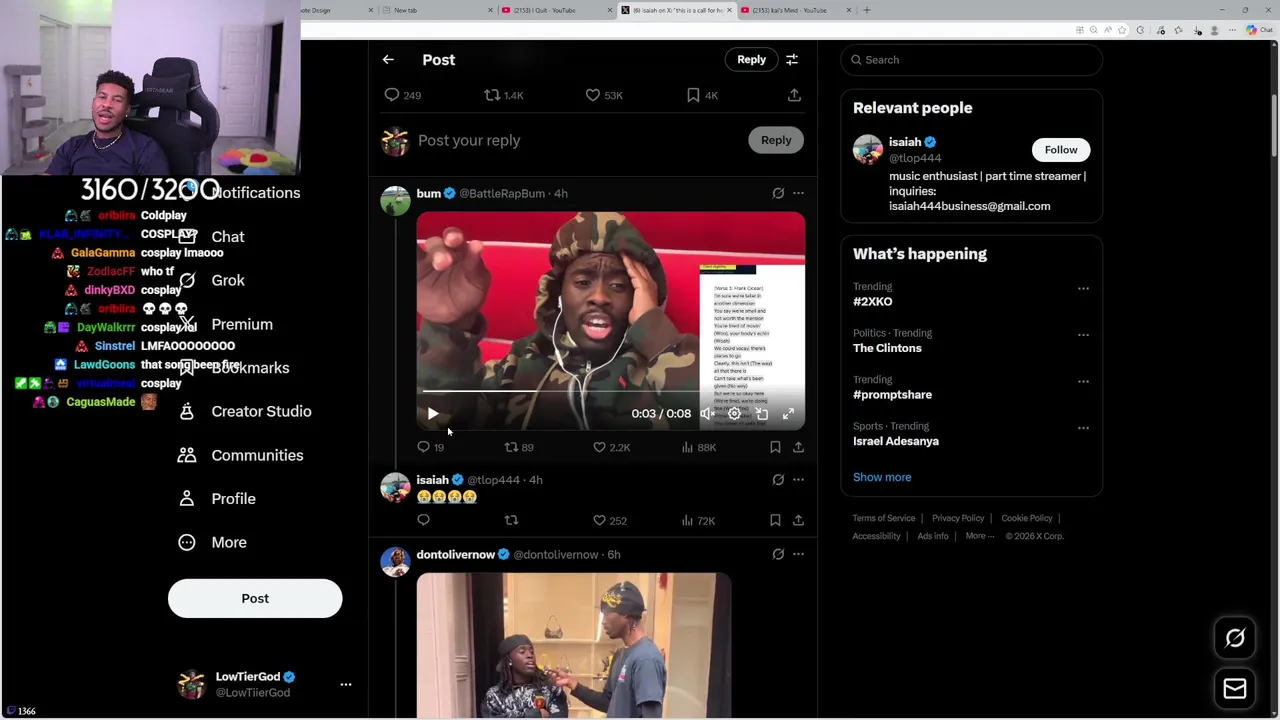View analytics for bum's post showing 88K
The image size is (1280, 720).
[x=698, y=447]
